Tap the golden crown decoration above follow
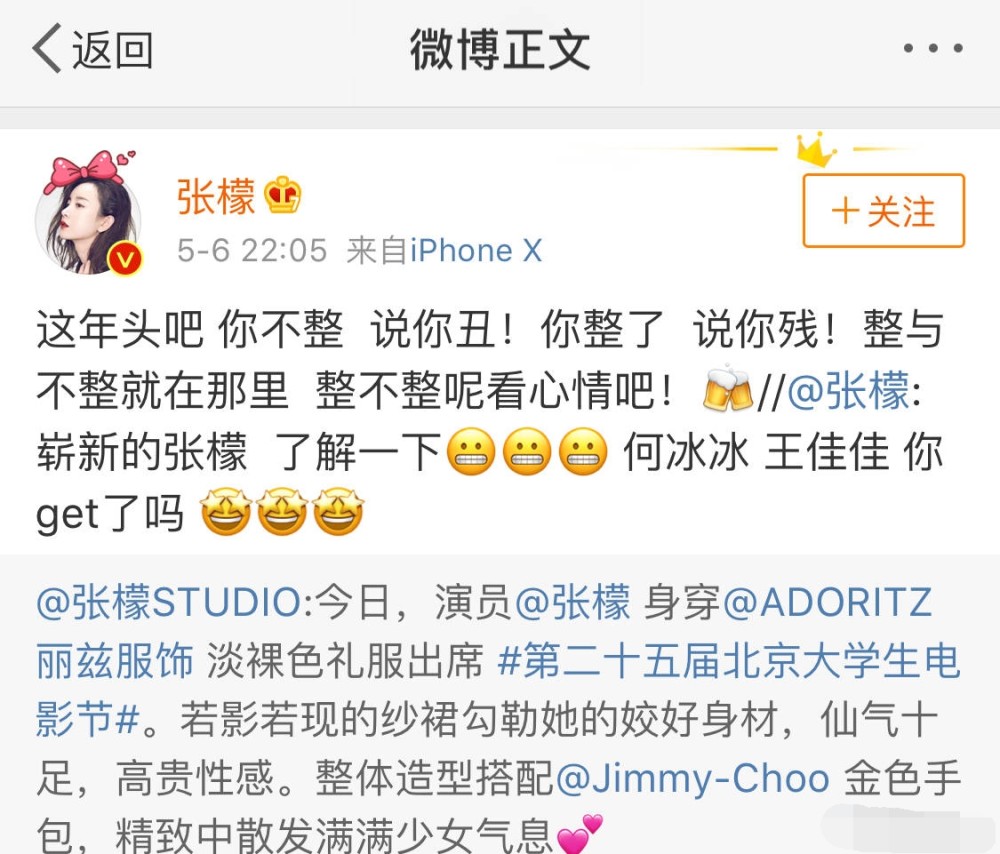The height and width of the screenshot is (854, 1000). (816, 149)
